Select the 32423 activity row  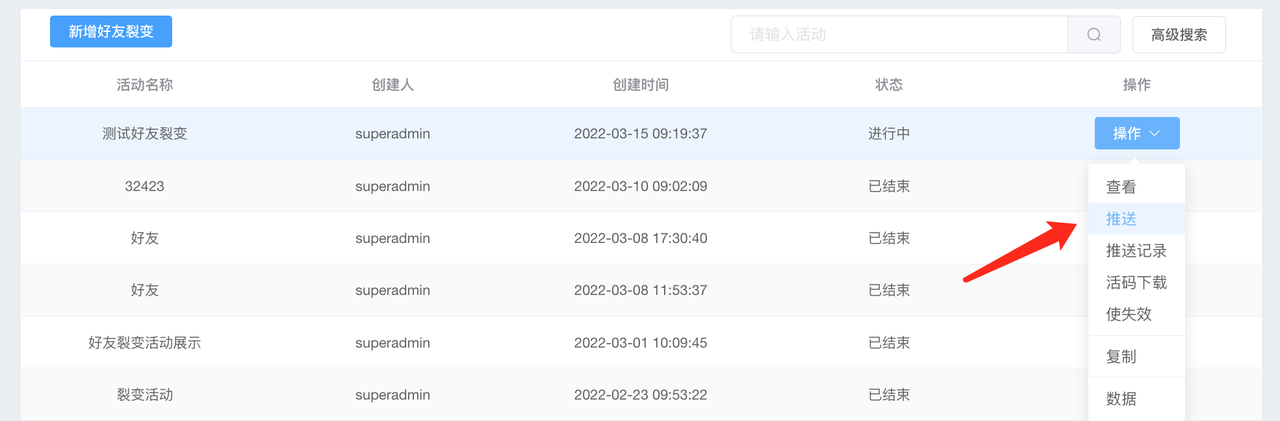click(x=641, y=186)
